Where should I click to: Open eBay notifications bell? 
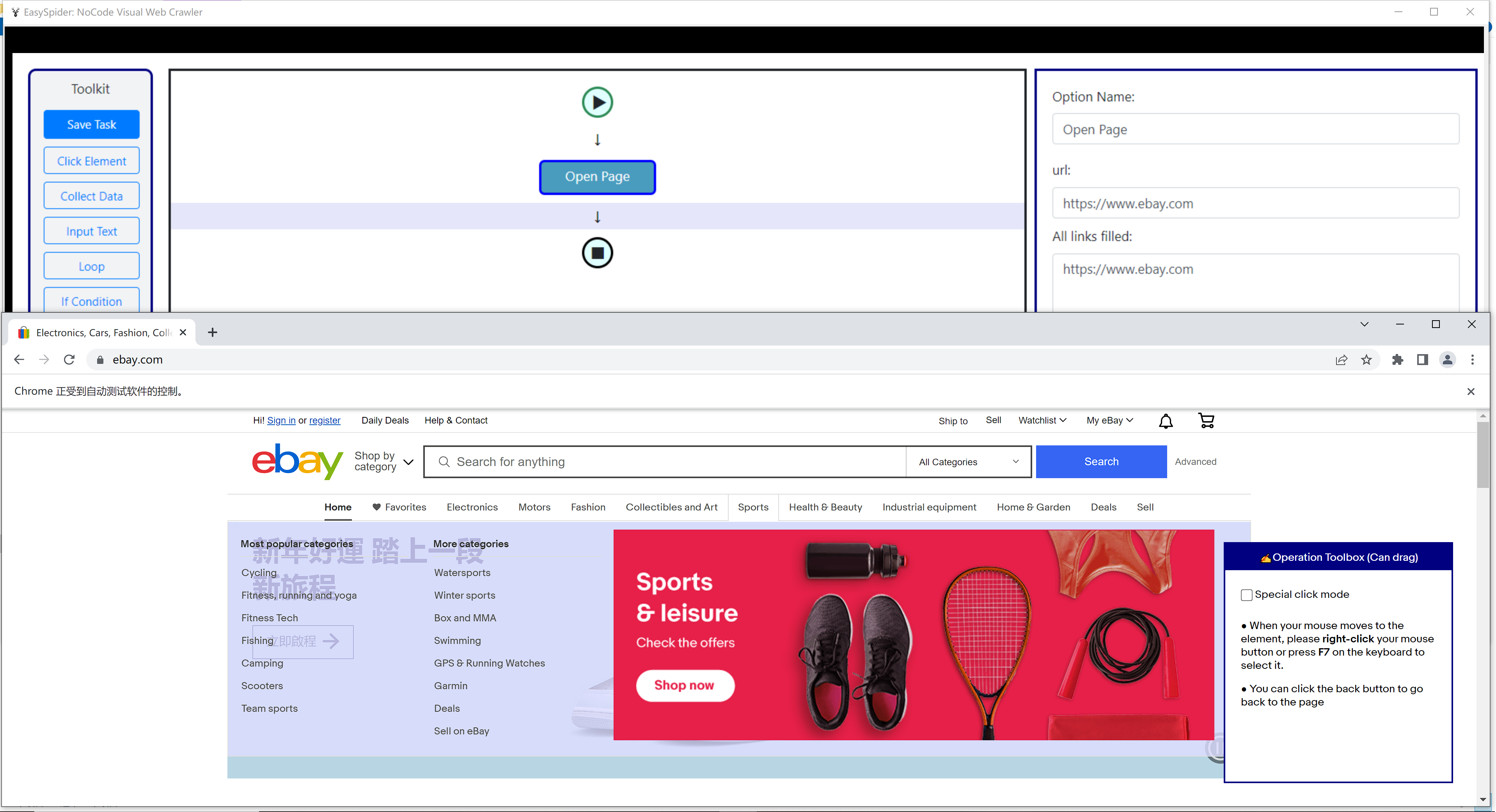tap(1166, 420)
